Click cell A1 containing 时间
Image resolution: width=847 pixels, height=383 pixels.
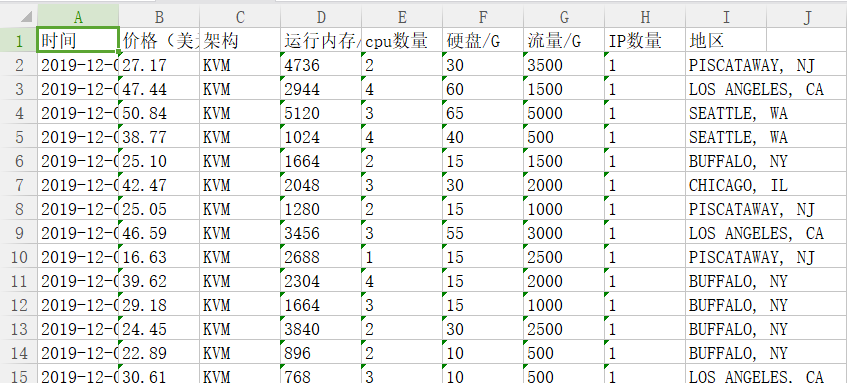(78, 41)
